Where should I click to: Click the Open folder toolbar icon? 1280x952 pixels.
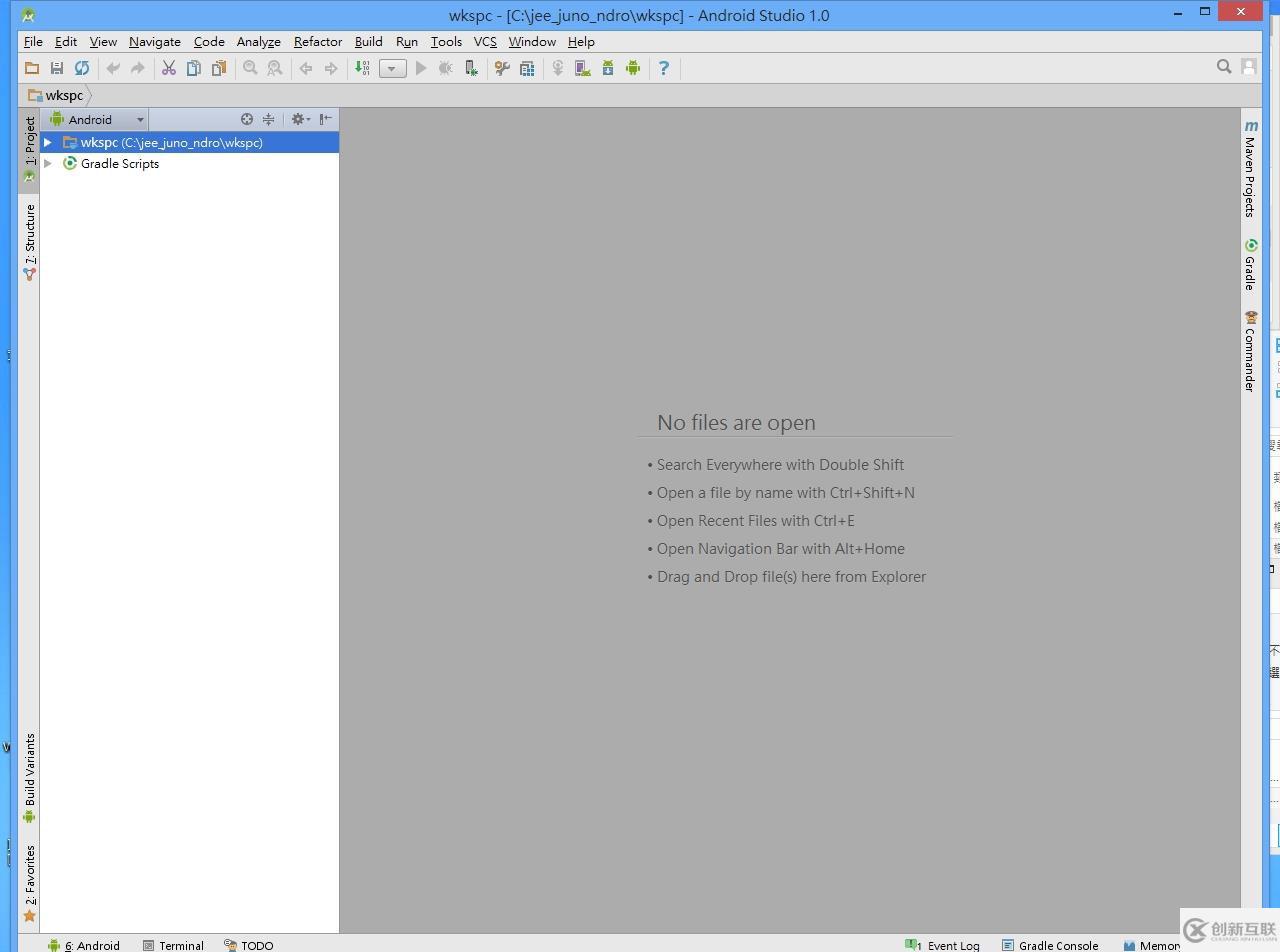coord(32,68)
